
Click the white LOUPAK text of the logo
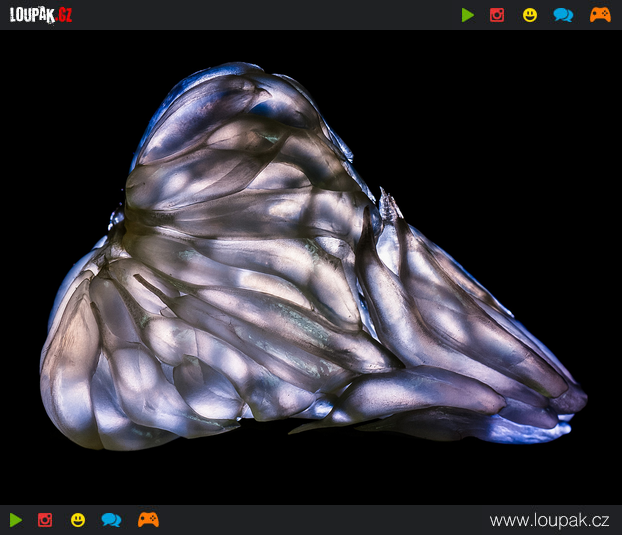tap(32, 15)
